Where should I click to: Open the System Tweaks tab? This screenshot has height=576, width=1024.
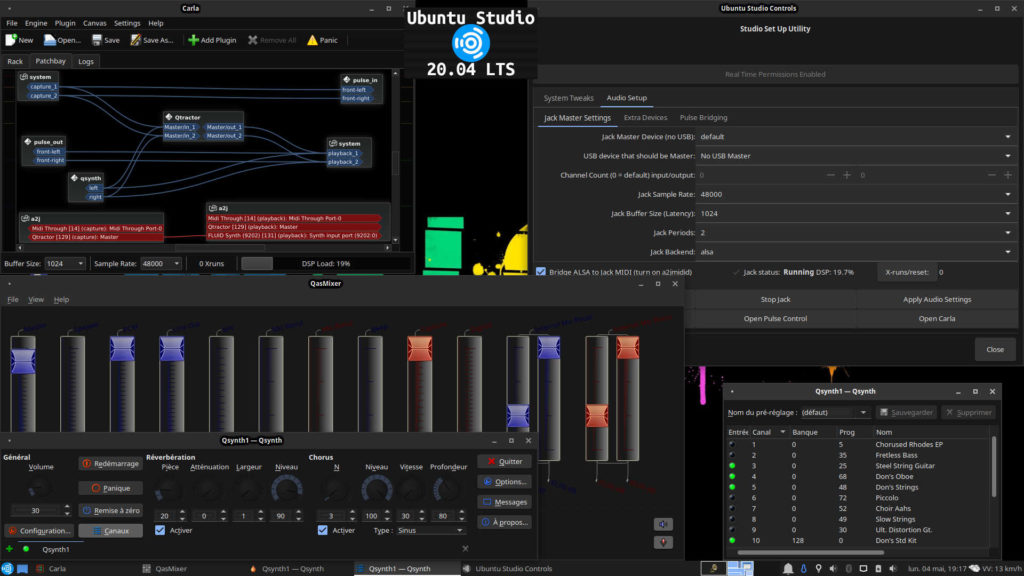click(x=568, y=98)
